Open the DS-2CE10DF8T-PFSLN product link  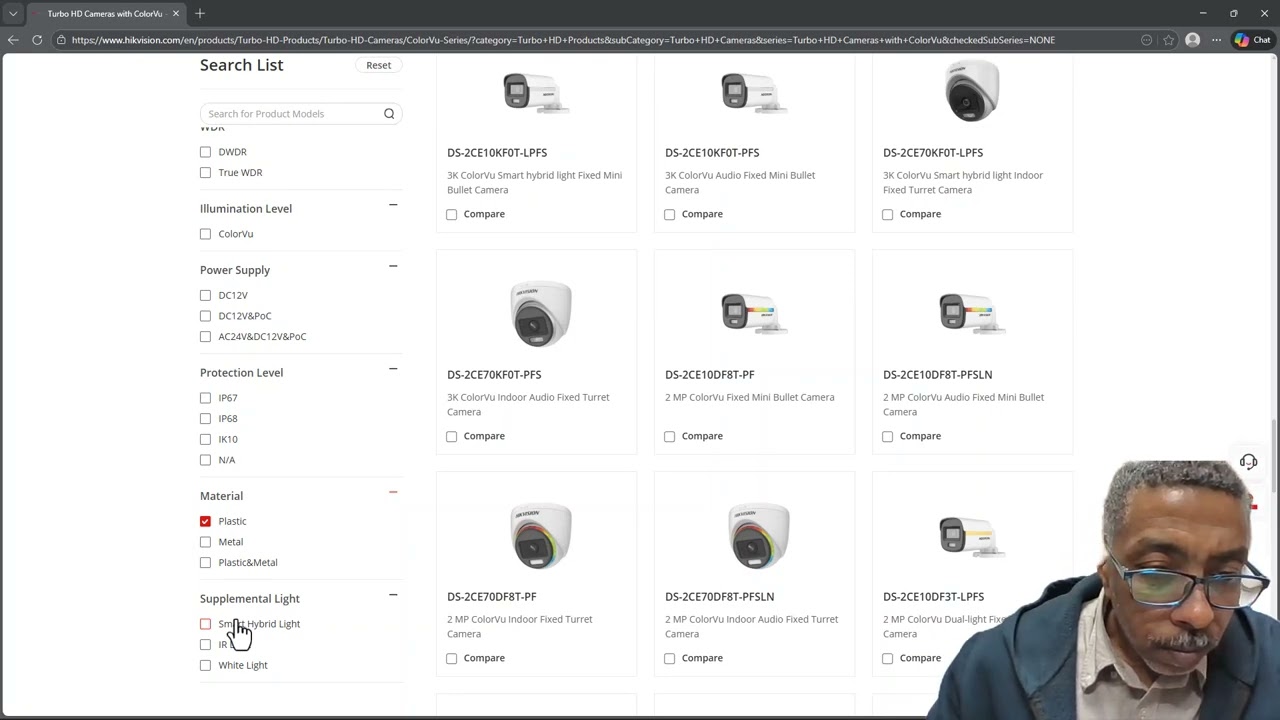pos(938,375)
